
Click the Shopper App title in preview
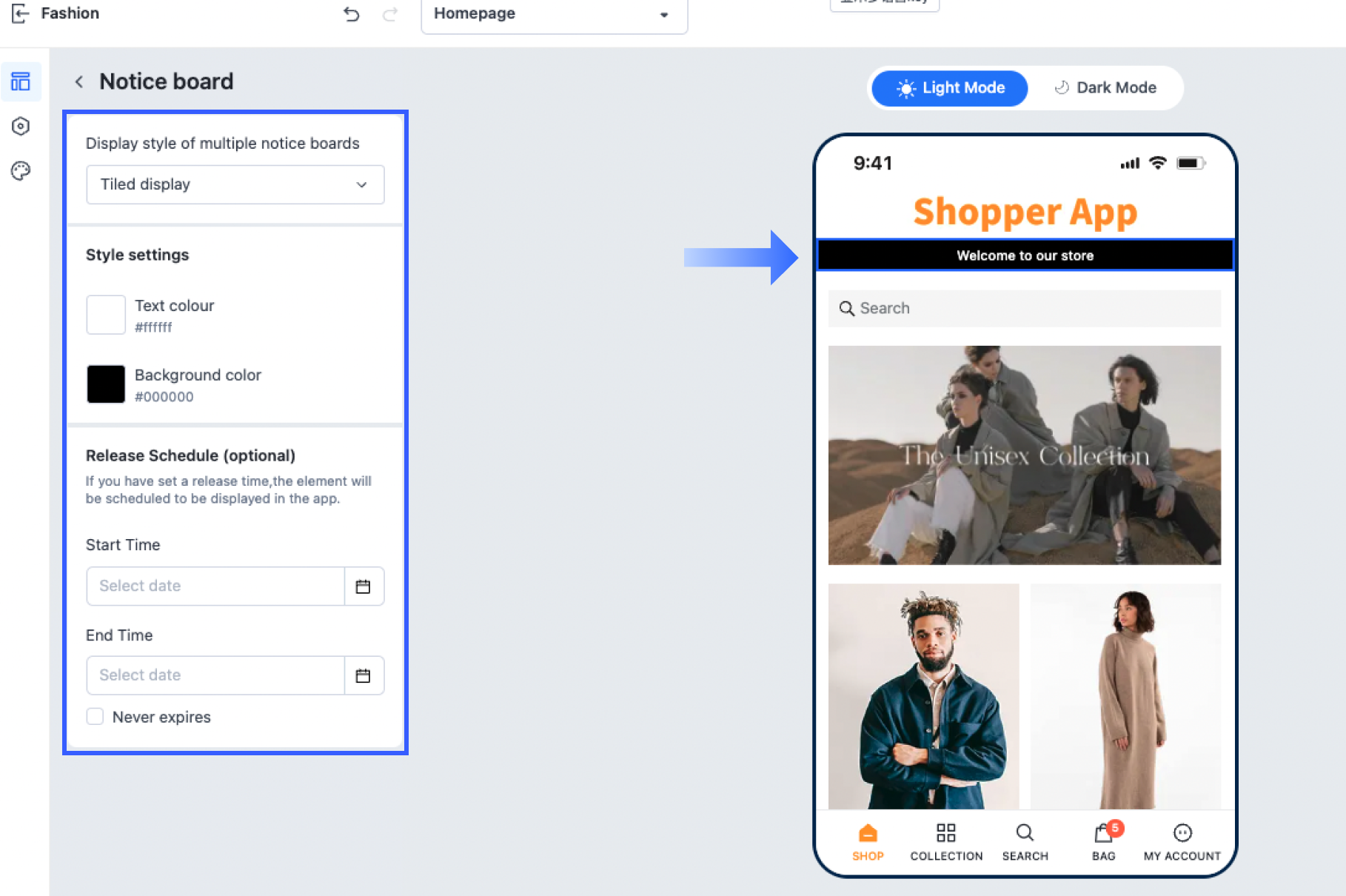(x=1025, y=213)
